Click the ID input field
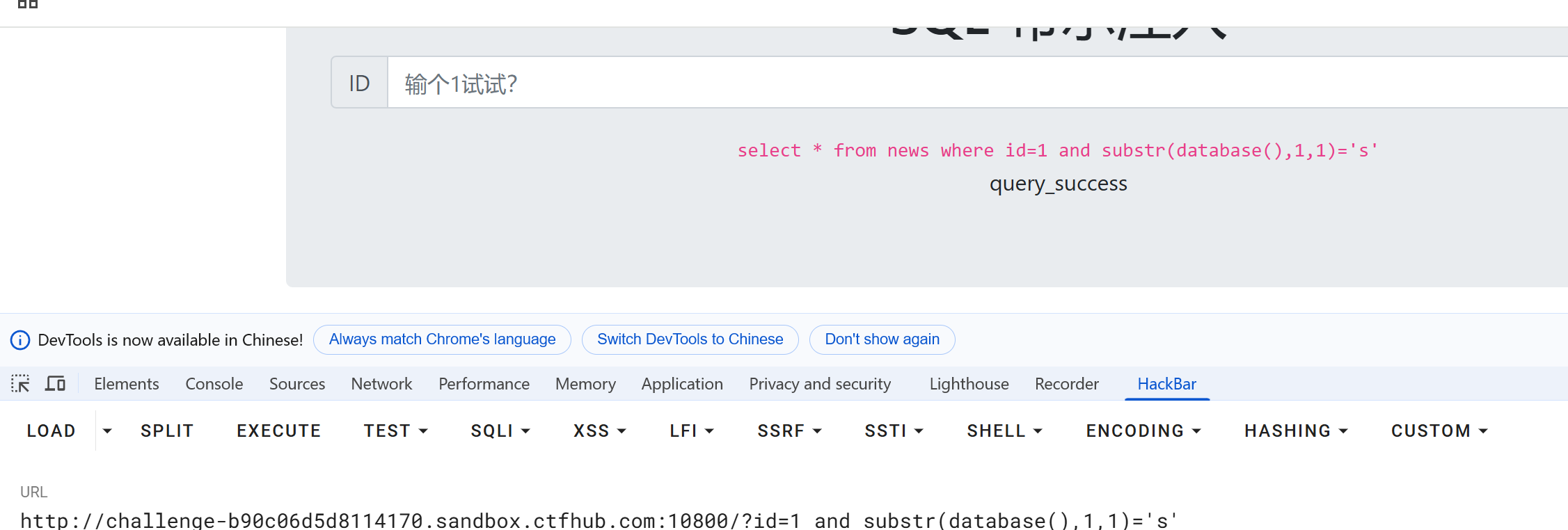Image resolution: width=1568 pixels, height=530 pixels. 974,83
